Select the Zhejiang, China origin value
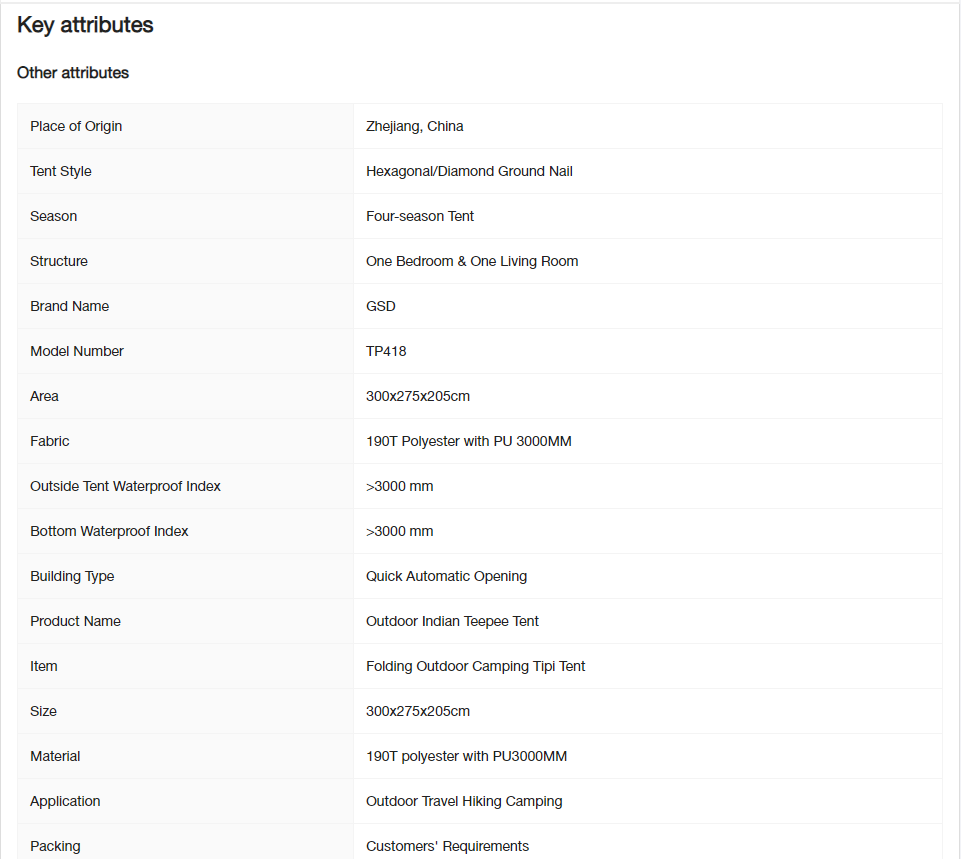This screenshot has height=859, width=961. tap(414, 126)
